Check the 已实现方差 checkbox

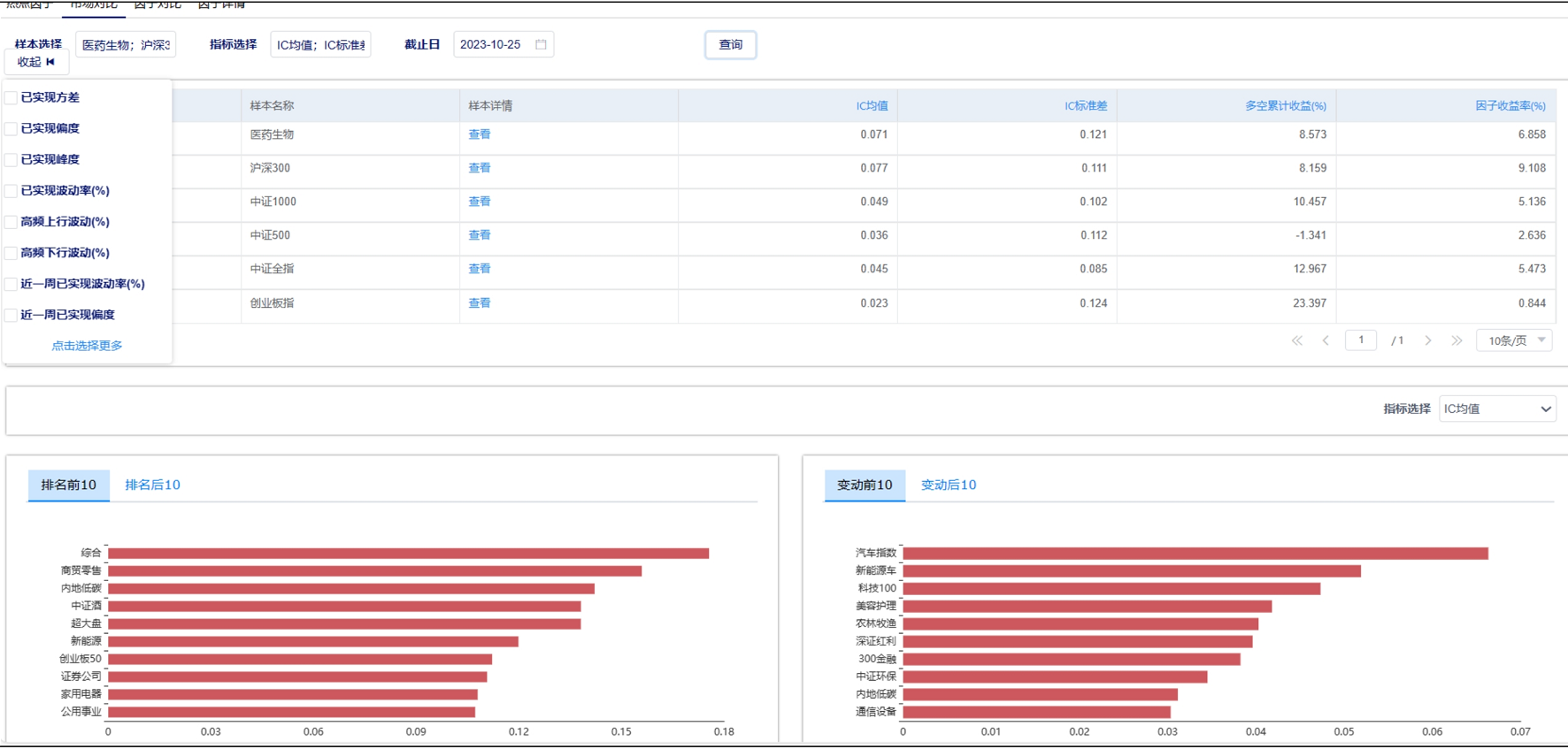[11, 97]
